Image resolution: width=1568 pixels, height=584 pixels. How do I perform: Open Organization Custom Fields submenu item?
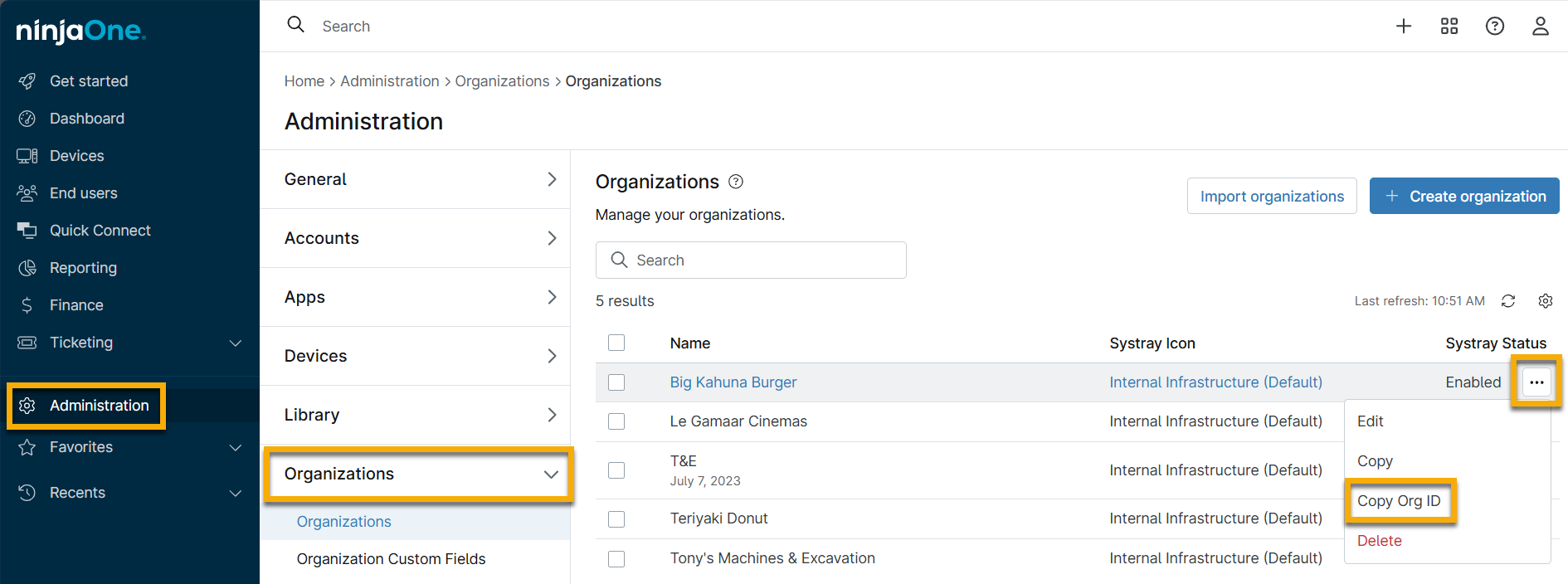coord(391,559)
